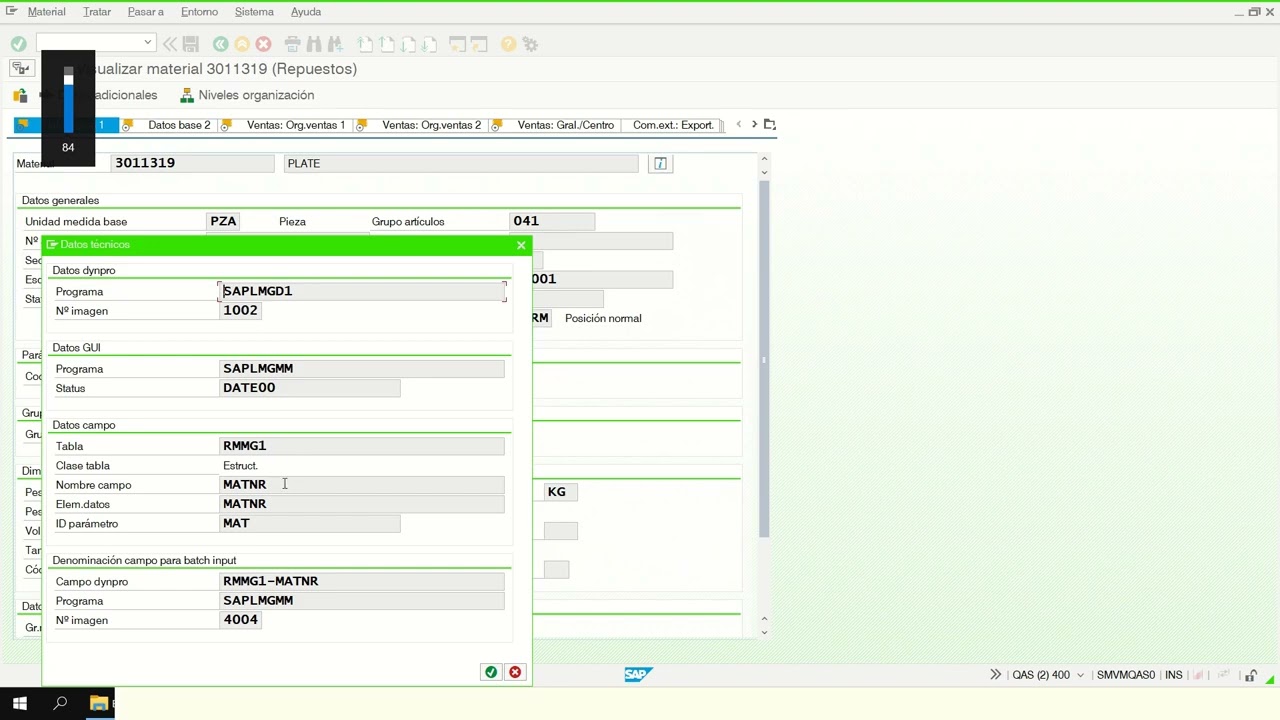Viewport: 1280px width, 720px height.
Task: Open the Material menu
Action: 47,12
